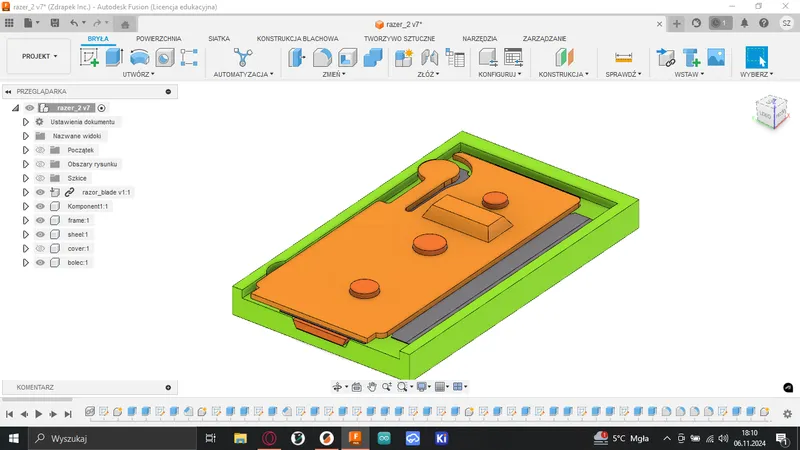Expand the bolec:1 tree node
The height and width of the screenshot is (450, 800).
click(26, 262)
